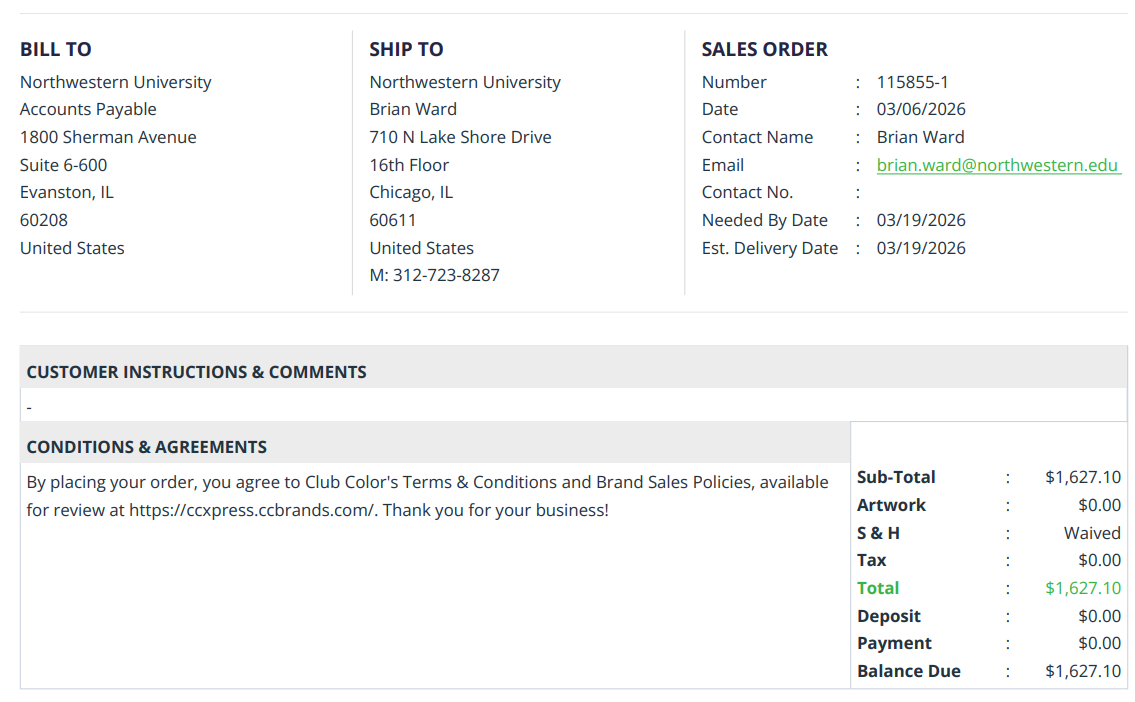Open the brian.ward@northwestern.edu email link
This screenshot has width=1135, height=702.
pyautogui.click(x=998, y=165)
